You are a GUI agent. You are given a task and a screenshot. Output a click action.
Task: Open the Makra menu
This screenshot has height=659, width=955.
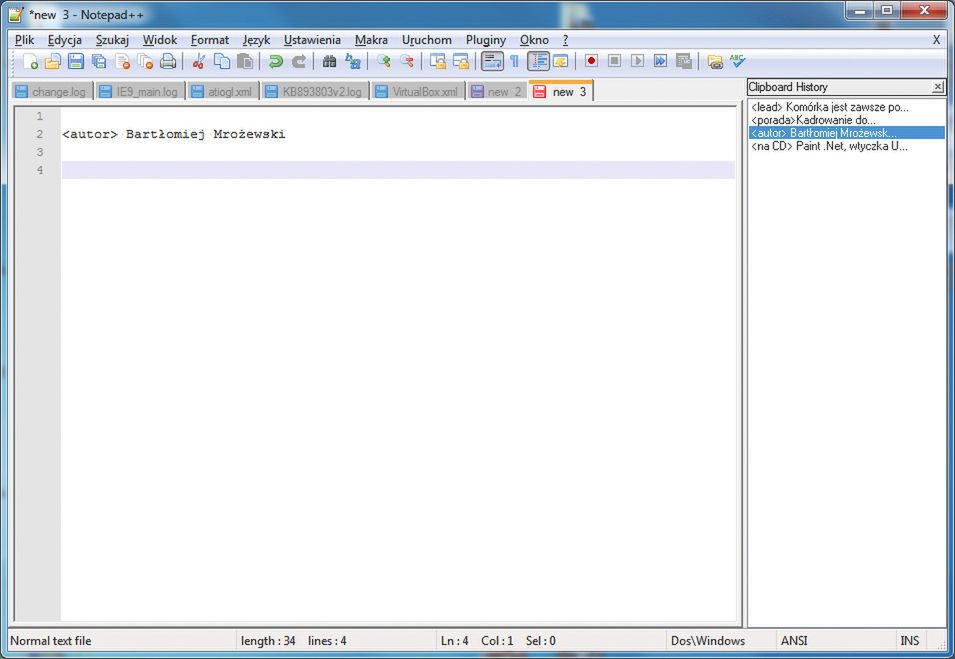(x=371, y=40)
